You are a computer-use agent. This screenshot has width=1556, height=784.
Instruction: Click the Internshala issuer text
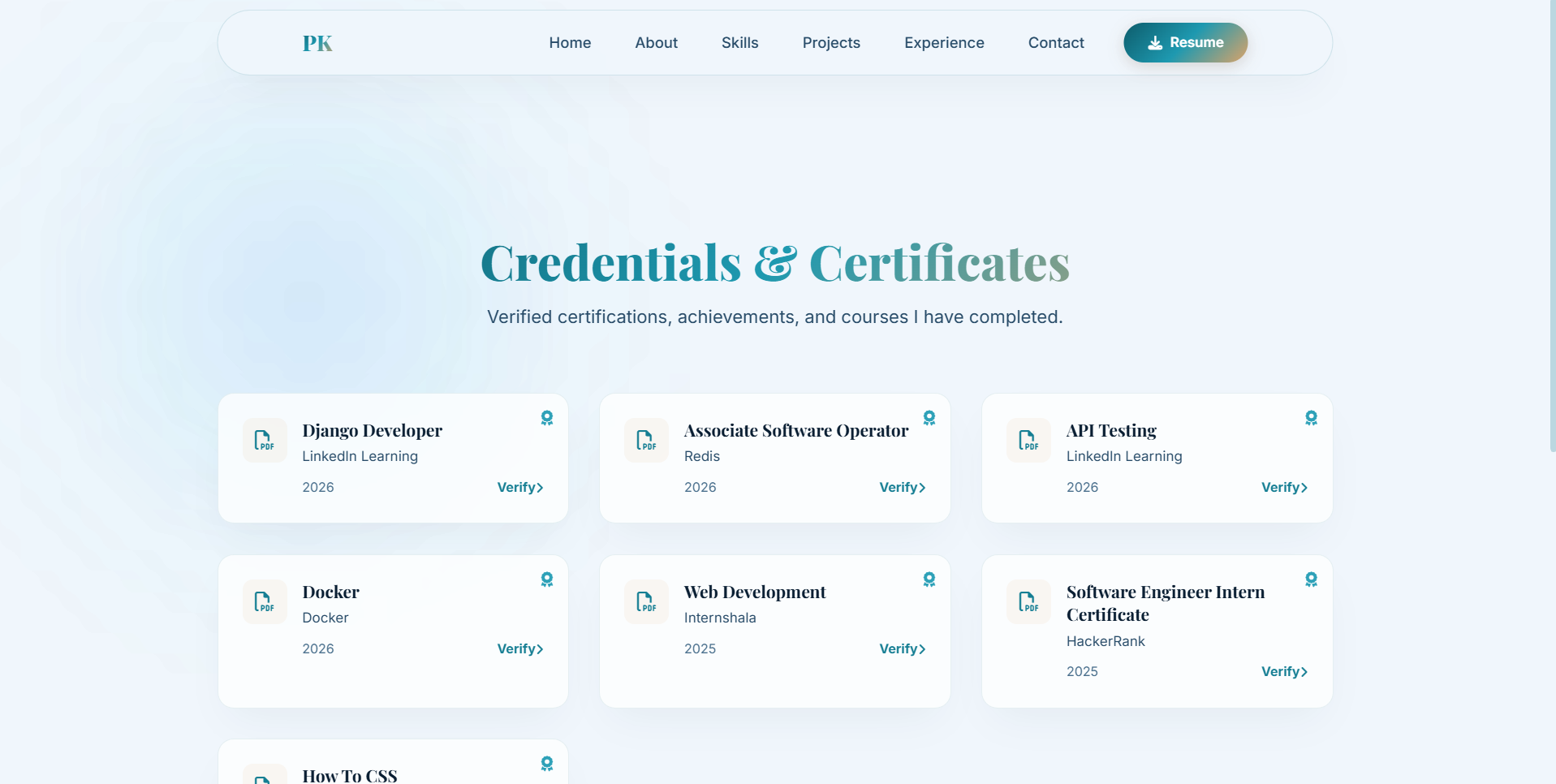pyautogui.click(x=720, y=618)
